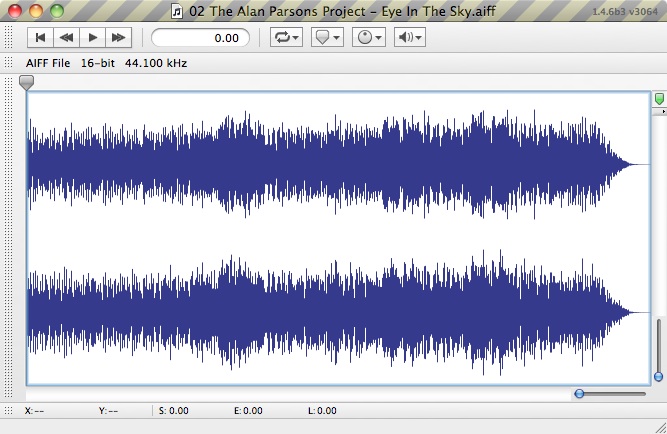
Task: Open the volume speaker dropdown
Action: (x=410, y=37)
